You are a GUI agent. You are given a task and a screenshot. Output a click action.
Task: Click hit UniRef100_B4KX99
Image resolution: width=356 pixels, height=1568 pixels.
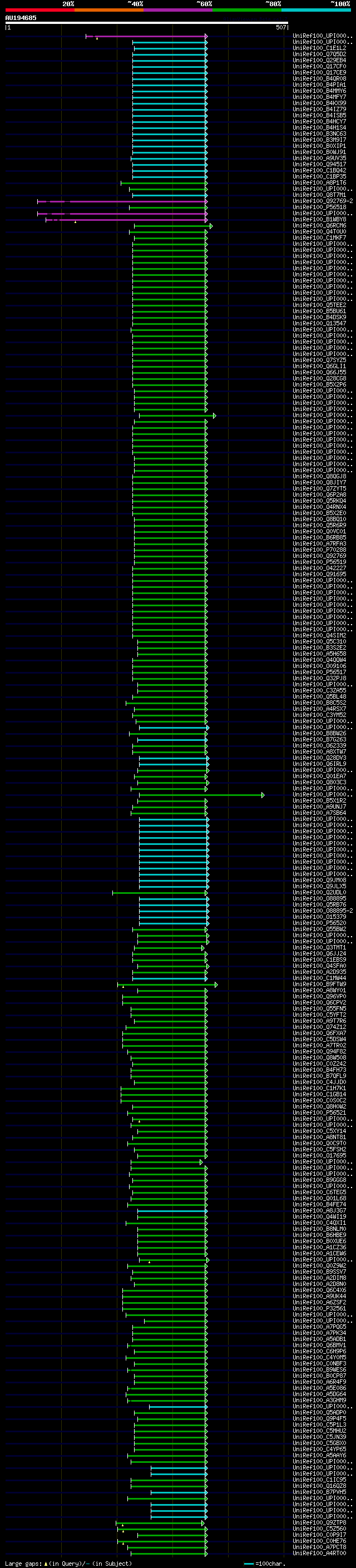pyautogui.click(x=319, y=103)
